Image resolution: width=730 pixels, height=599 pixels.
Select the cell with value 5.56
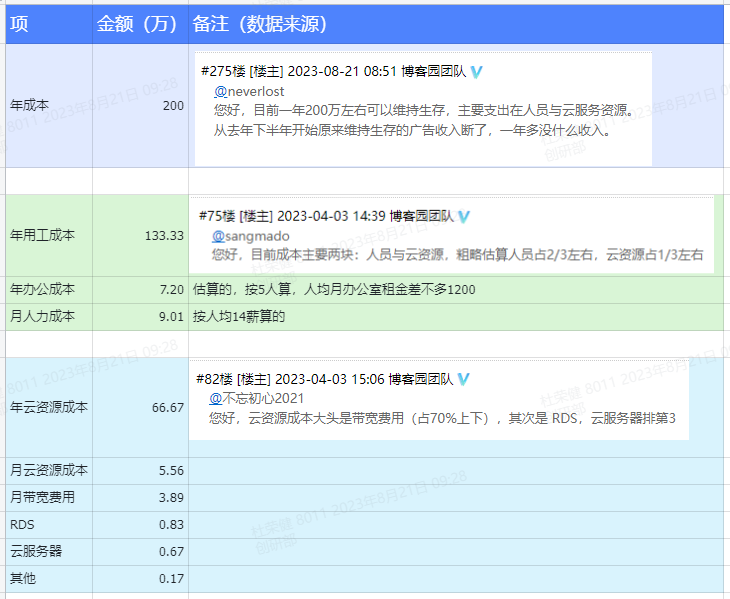point(141,471)
